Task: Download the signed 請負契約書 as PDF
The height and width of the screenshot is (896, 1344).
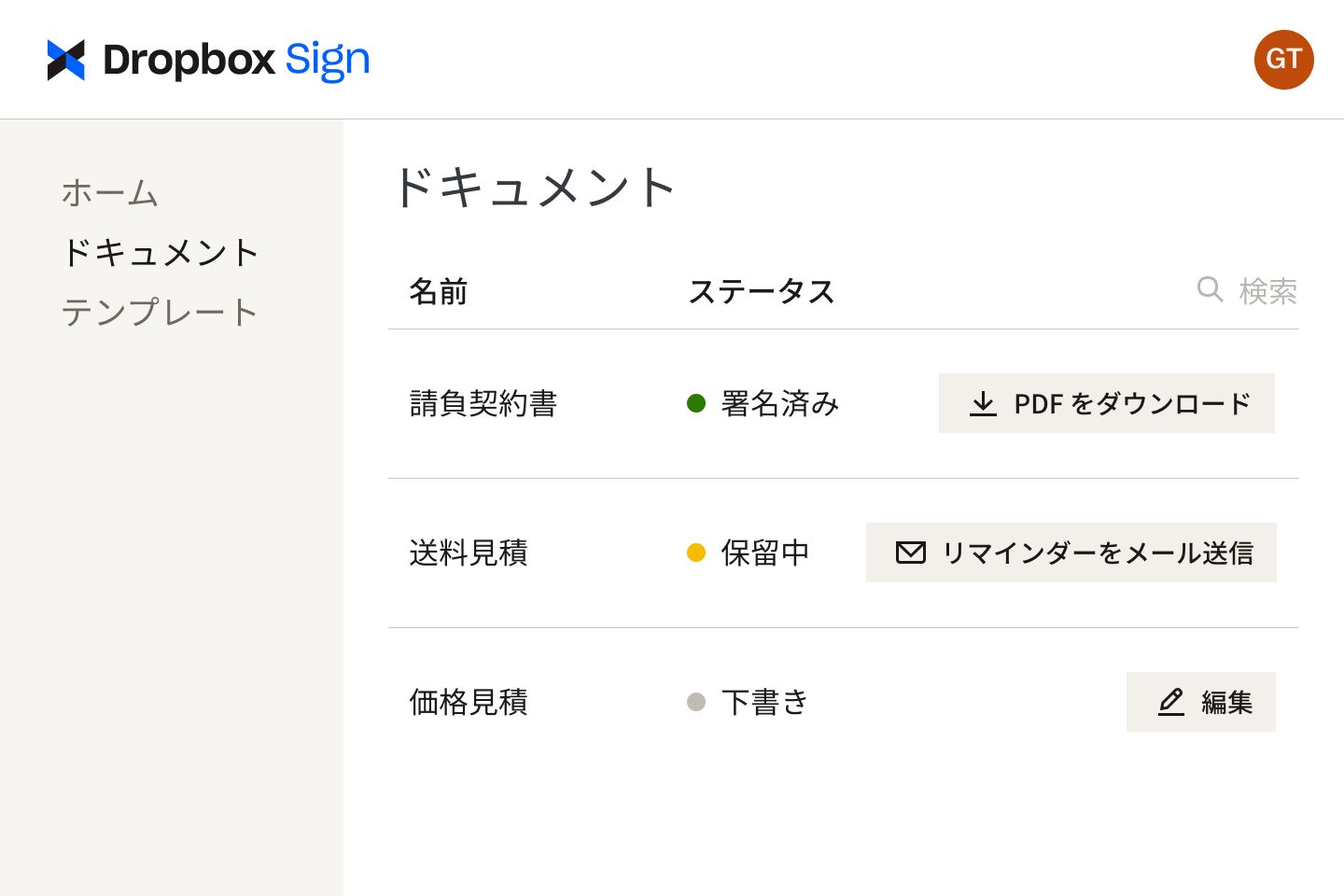Action: [1107, 403]
